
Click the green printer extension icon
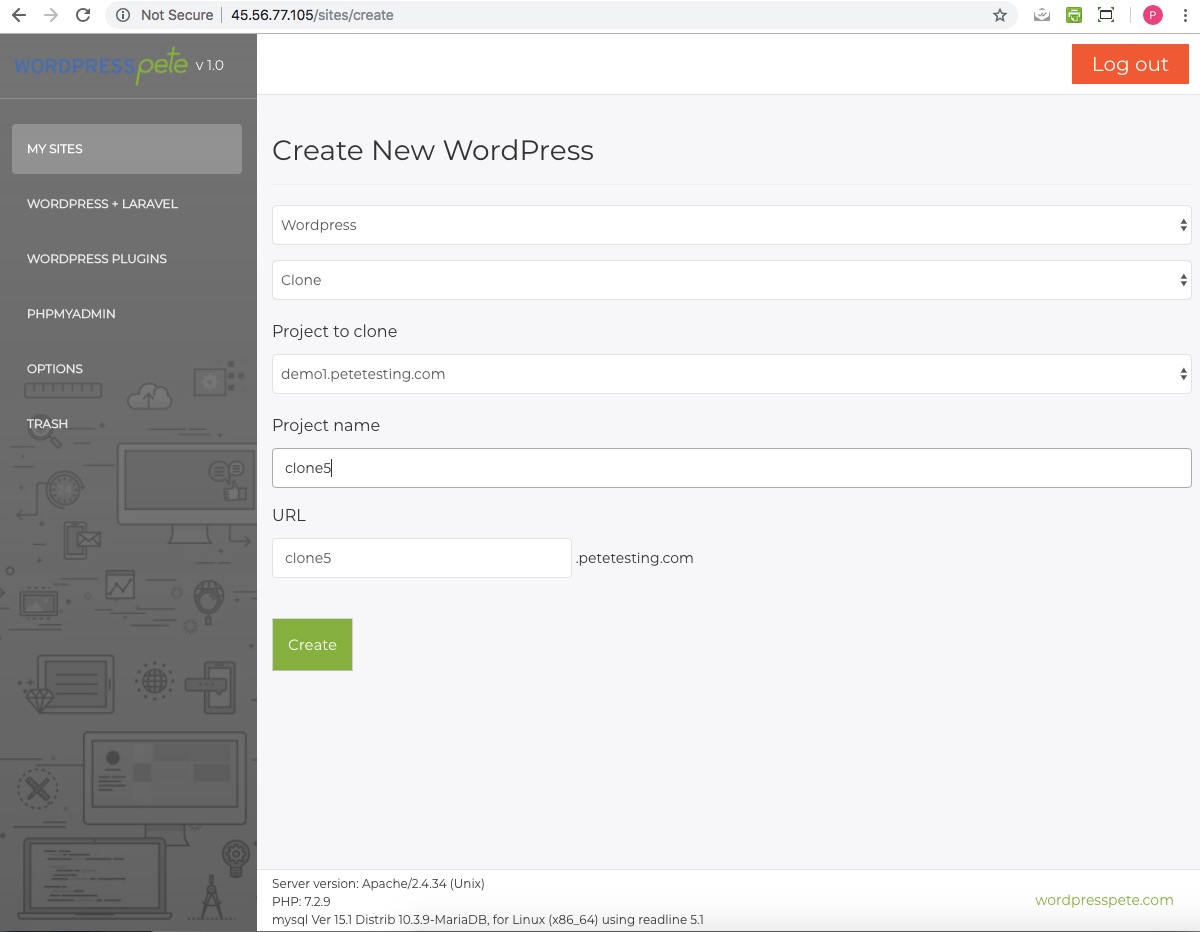coord(1074,15)
